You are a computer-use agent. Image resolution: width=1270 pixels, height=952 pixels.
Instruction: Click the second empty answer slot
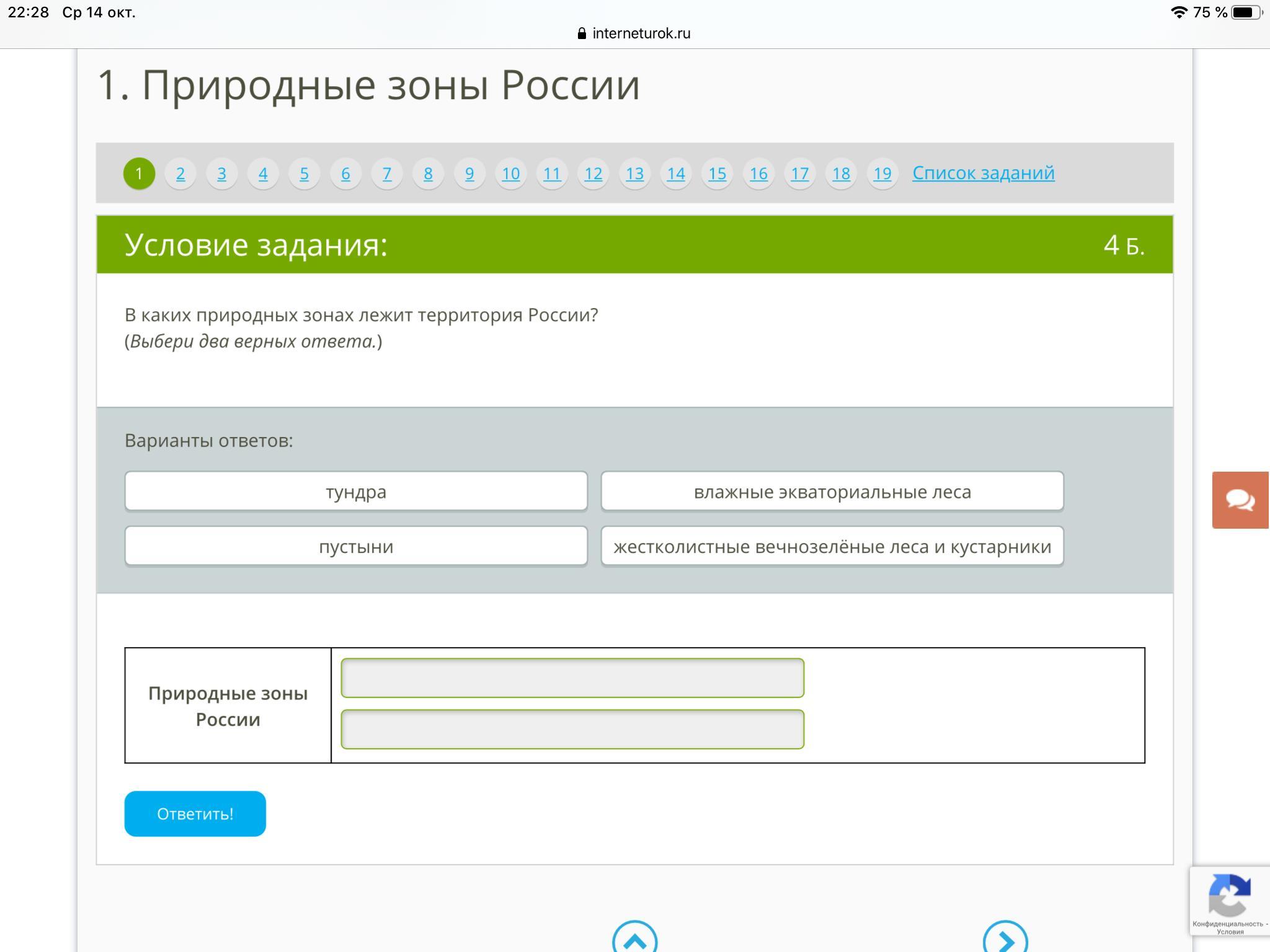[572, 729]
